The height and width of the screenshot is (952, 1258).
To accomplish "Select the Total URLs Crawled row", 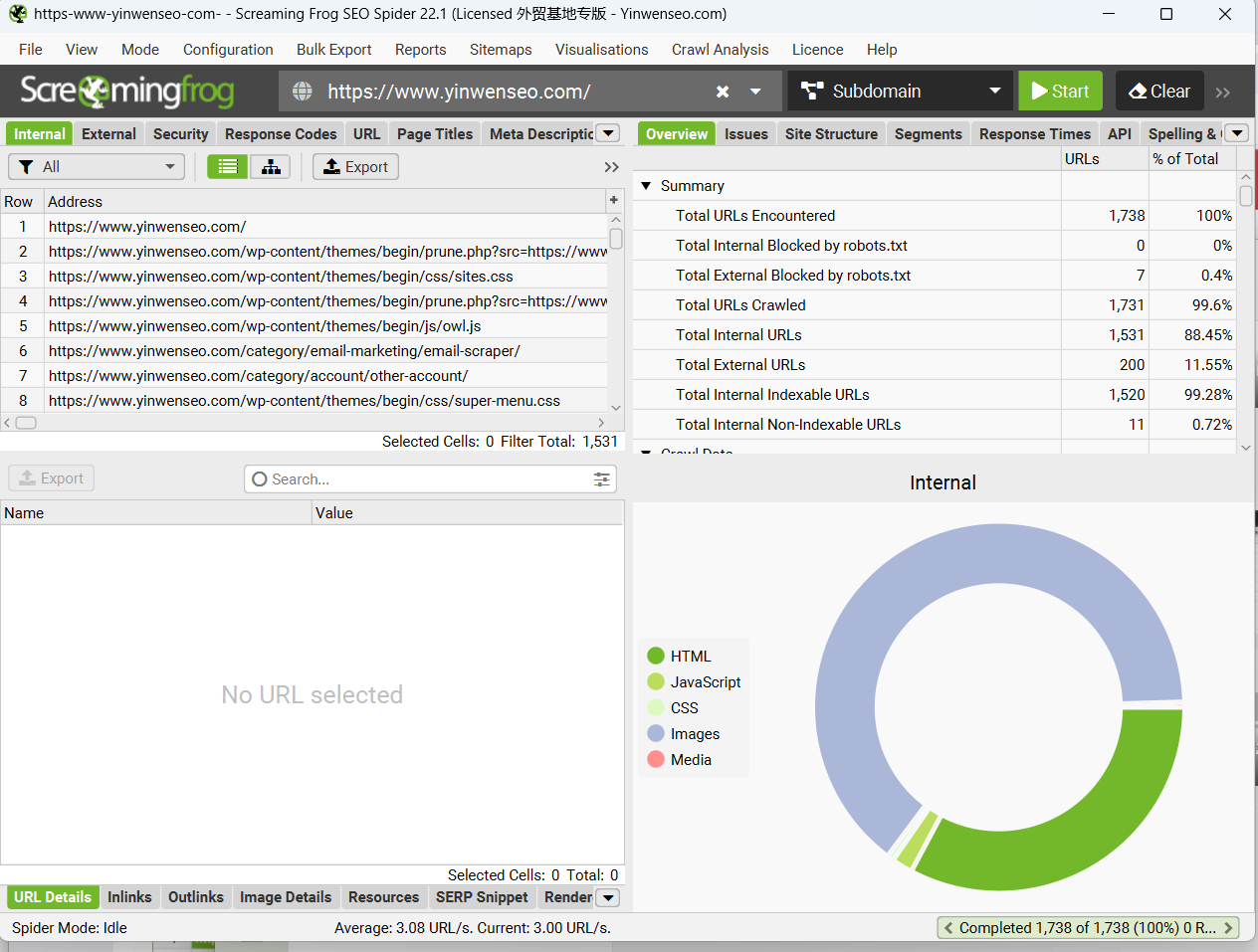I will coord(935,305).
